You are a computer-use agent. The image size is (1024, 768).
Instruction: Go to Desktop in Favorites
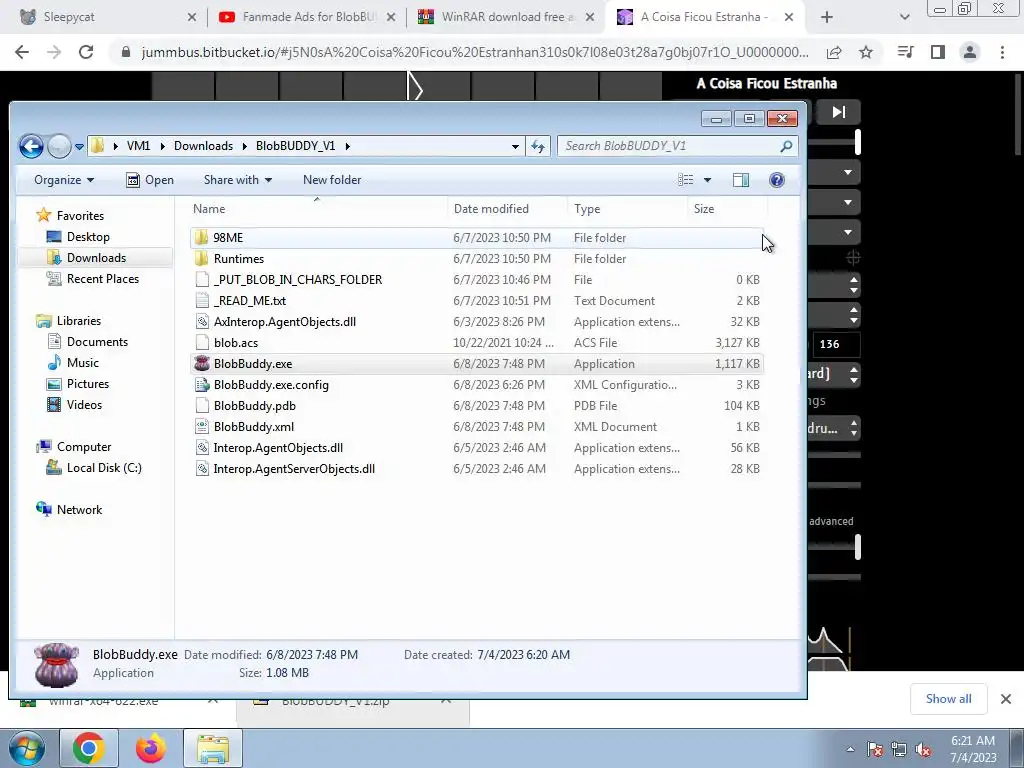click(88, 237)
